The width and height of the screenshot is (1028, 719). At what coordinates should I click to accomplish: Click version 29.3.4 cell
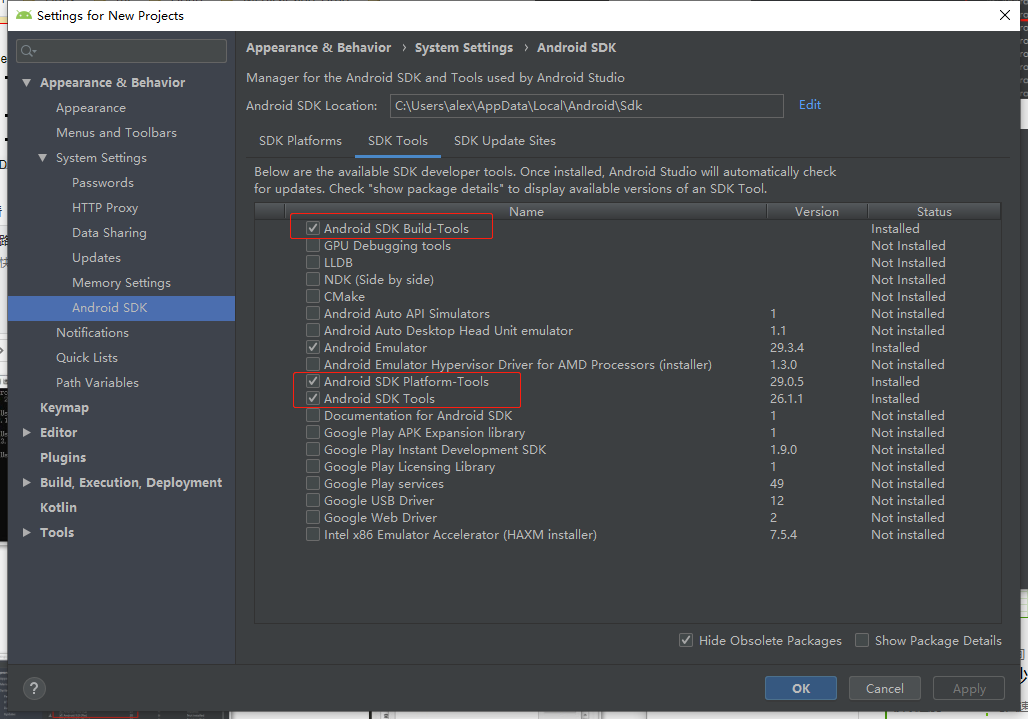click(787, 347)
